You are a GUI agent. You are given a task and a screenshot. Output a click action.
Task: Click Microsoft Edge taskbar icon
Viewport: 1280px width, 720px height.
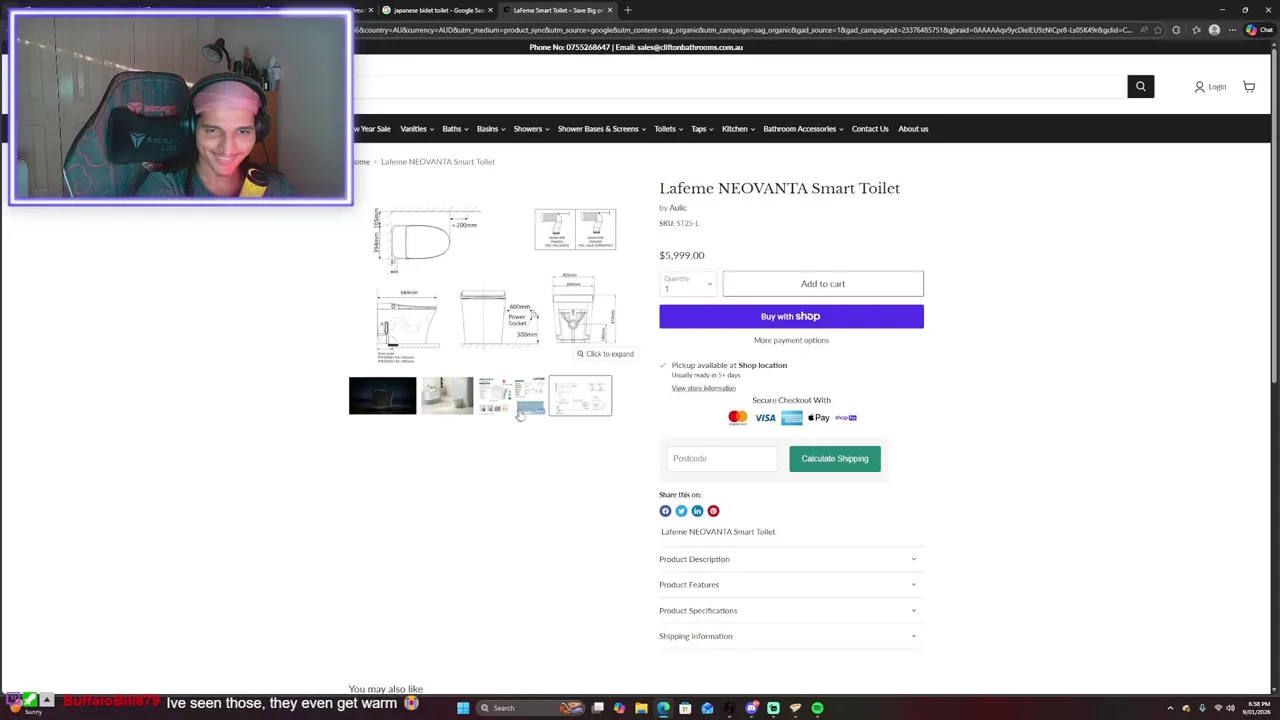[663, 708]
